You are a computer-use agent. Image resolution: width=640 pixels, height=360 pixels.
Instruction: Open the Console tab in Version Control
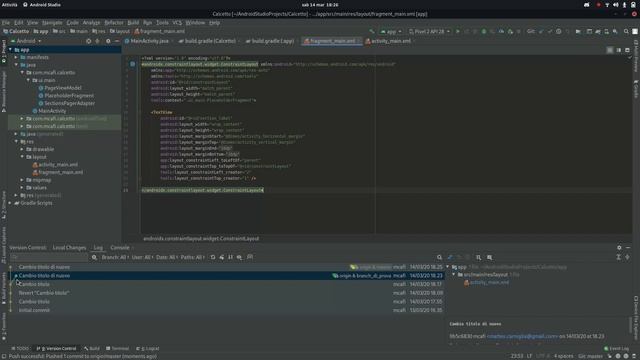(x=120, y=247)
